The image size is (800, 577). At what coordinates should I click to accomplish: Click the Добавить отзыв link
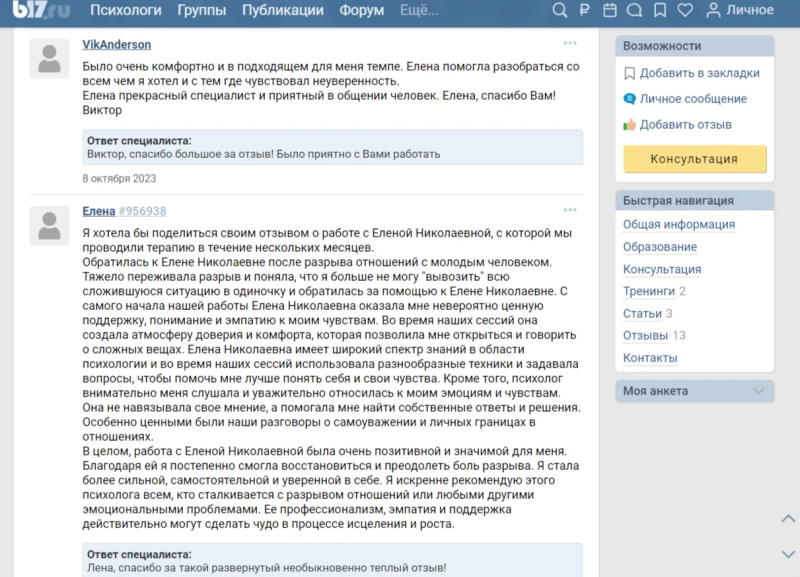tap(685, 124)
